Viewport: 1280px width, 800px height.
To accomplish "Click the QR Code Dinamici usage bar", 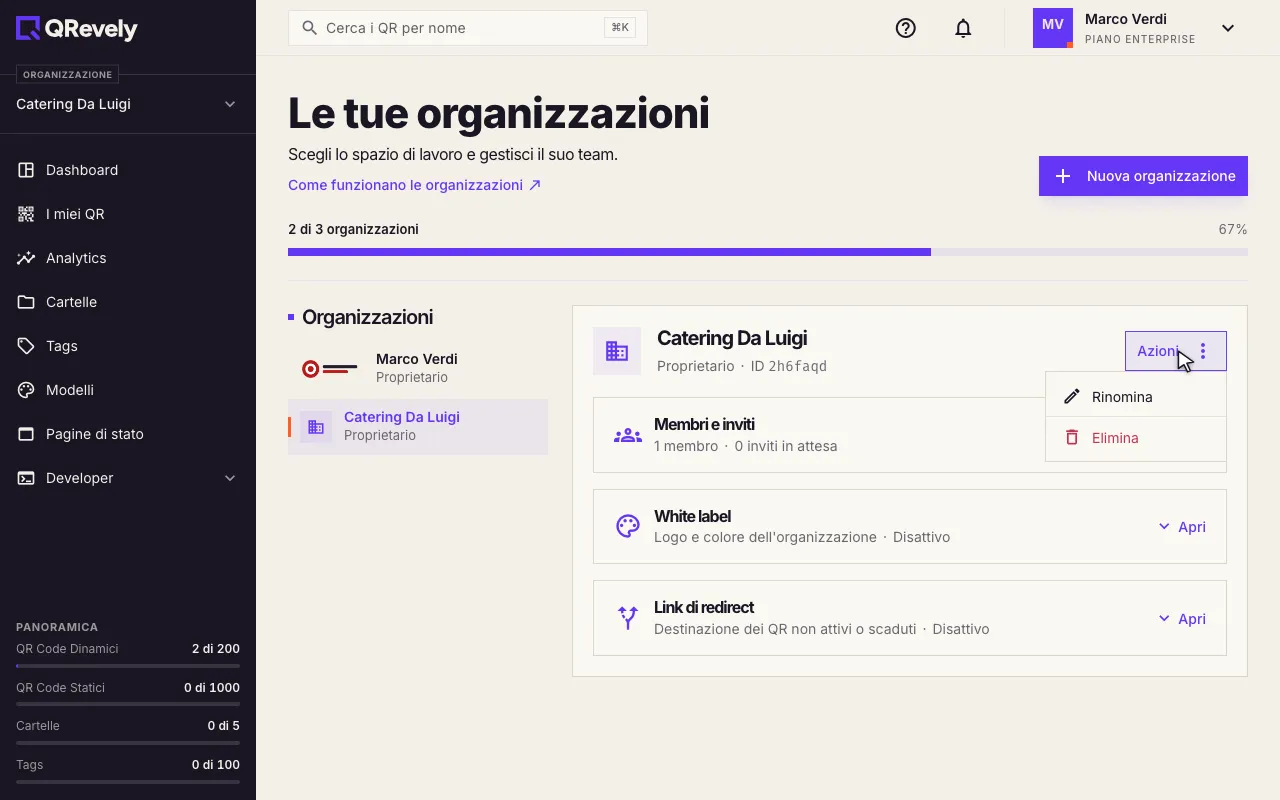I will 128,666.
